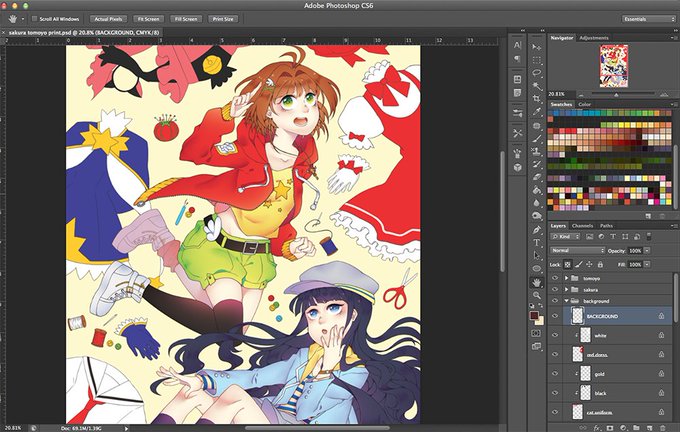Viewport: 680px width, 432px height.
Task: Add layer style using fx icon
Action: (597, 428)
